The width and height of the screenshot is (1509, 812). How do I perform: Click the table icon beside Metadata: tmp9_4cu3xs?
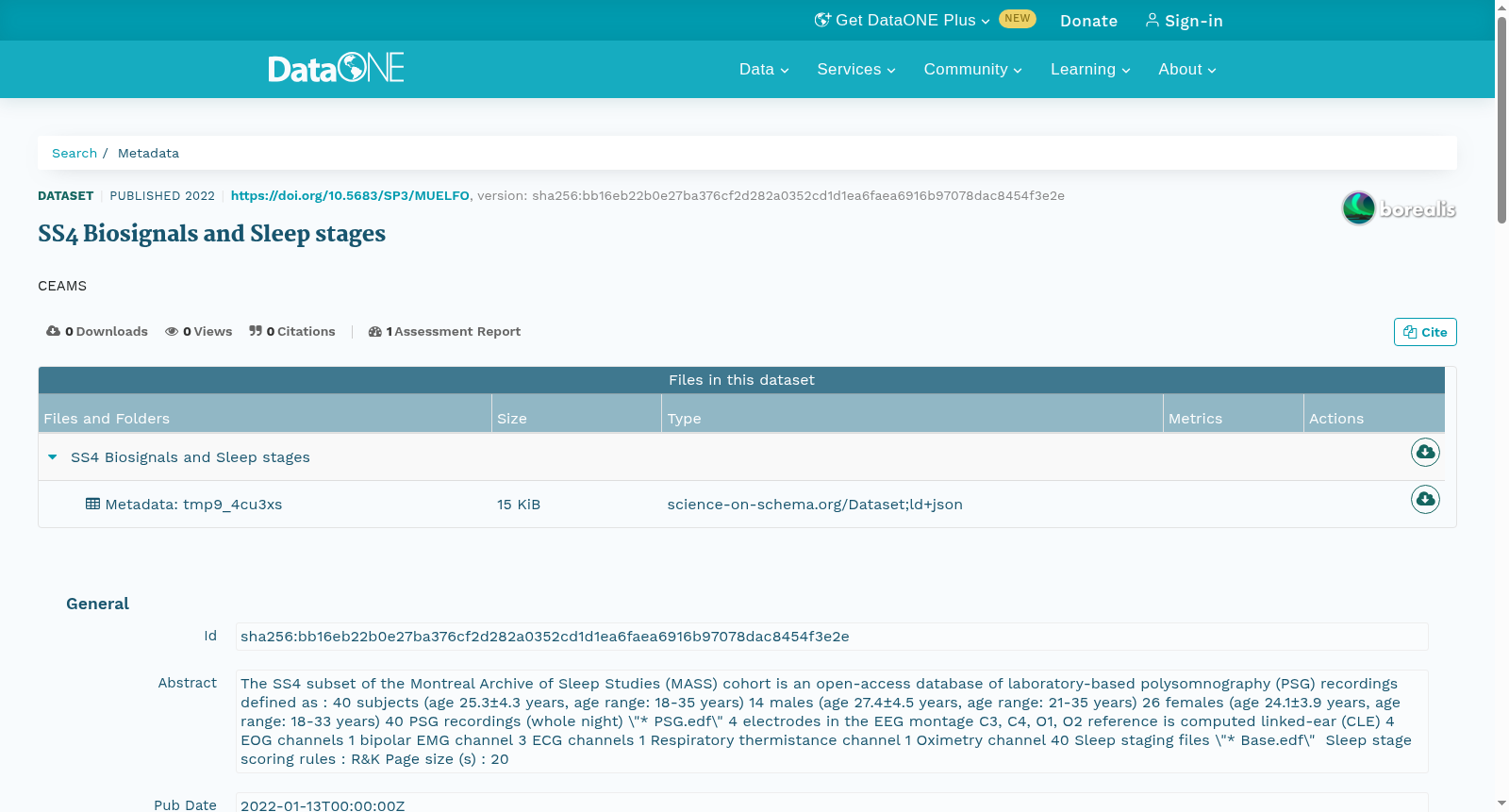click(92, 504)
